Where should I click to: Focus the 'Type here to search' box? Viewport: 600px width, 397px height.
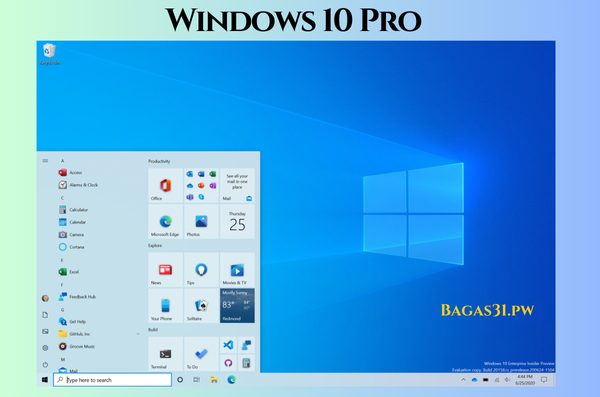112,380
